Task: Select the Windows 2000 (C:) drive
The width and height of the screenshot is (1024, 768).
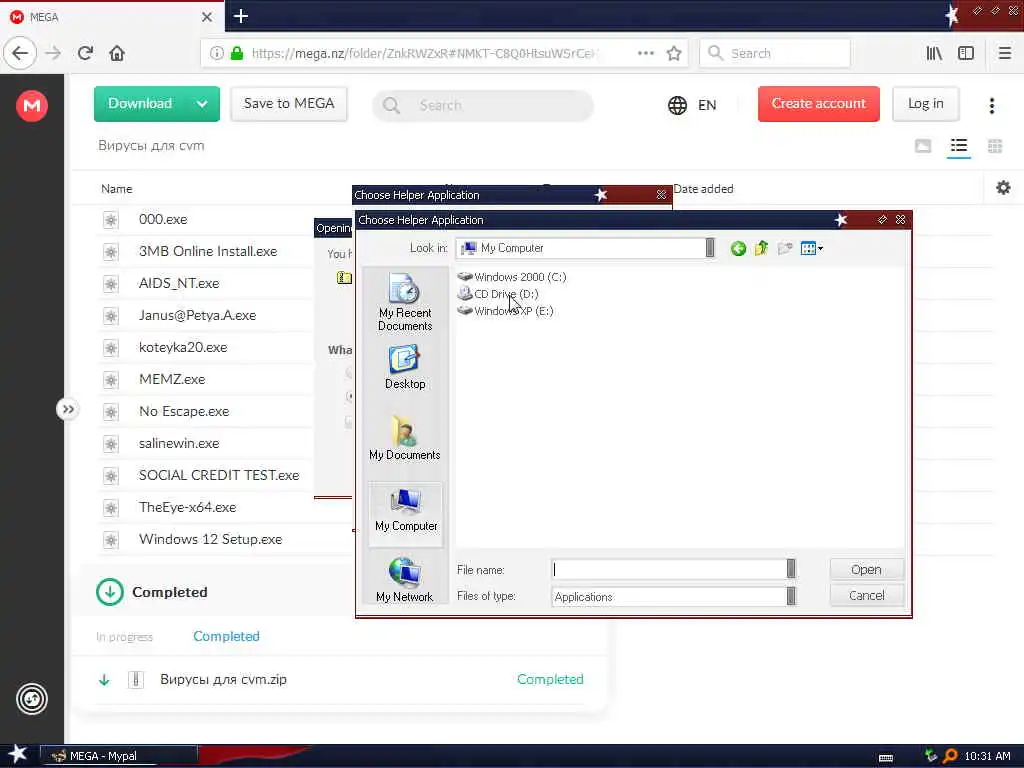Action: (x=512, y=277)
